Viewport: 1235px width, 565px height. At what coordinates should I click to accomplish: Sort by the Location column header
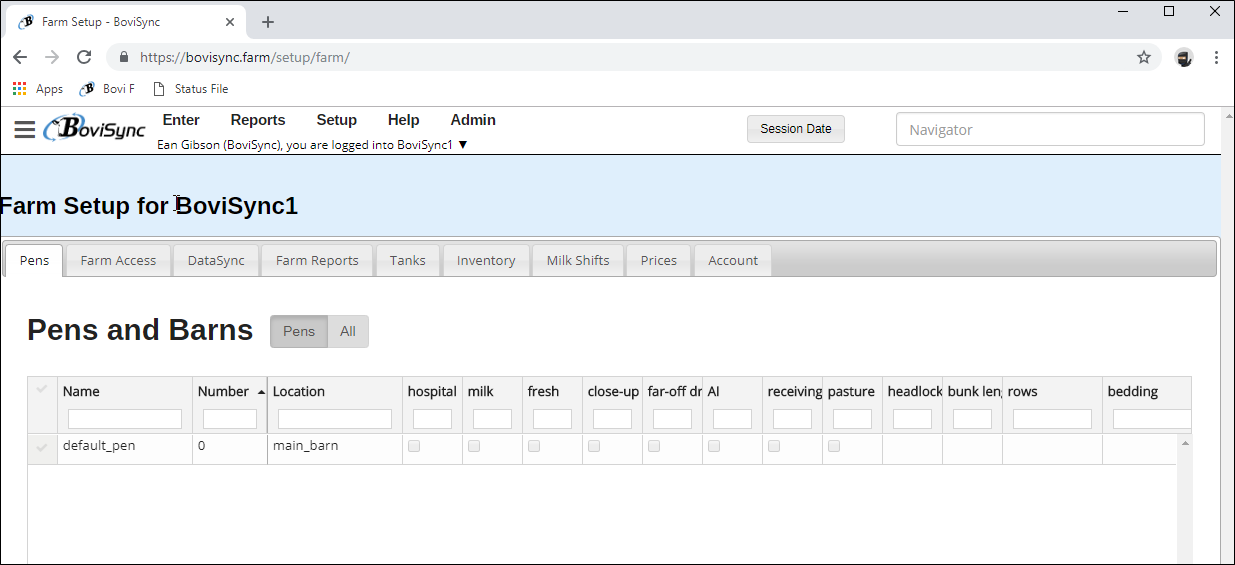[335, 391]
